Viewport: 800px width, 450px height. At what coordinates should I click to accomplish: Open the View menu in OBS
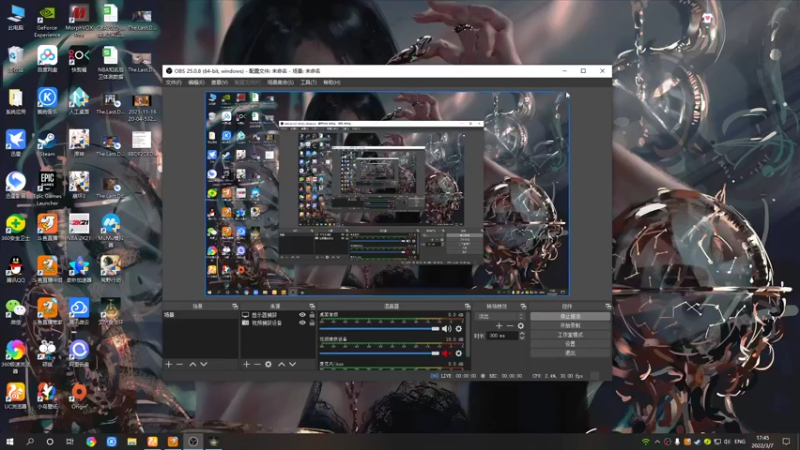(x=219, y=83)
